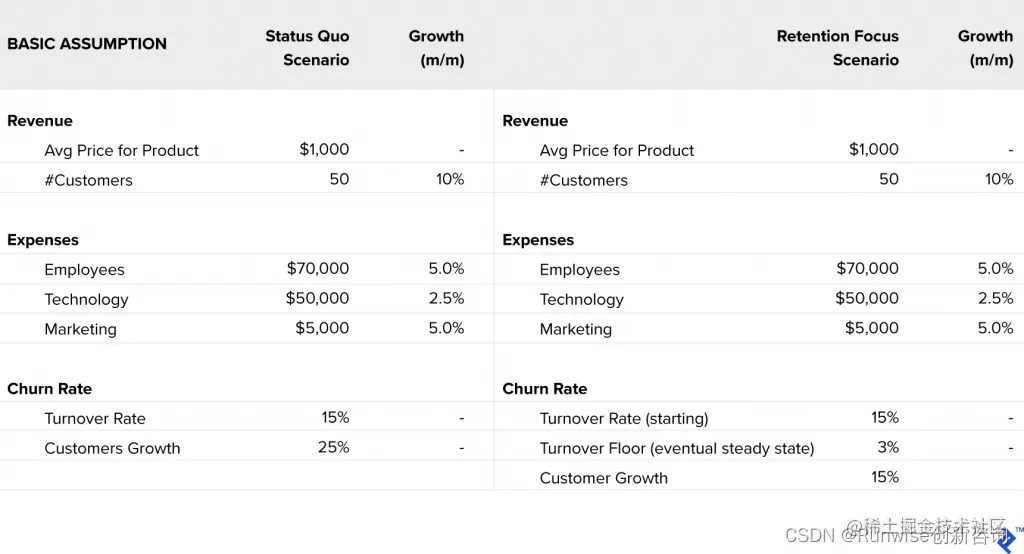Select Retention Focus Marketing $5,000 cell
Image resolution: width=1024 pixels, height=554 pixels.
click(x=871, y=329)
